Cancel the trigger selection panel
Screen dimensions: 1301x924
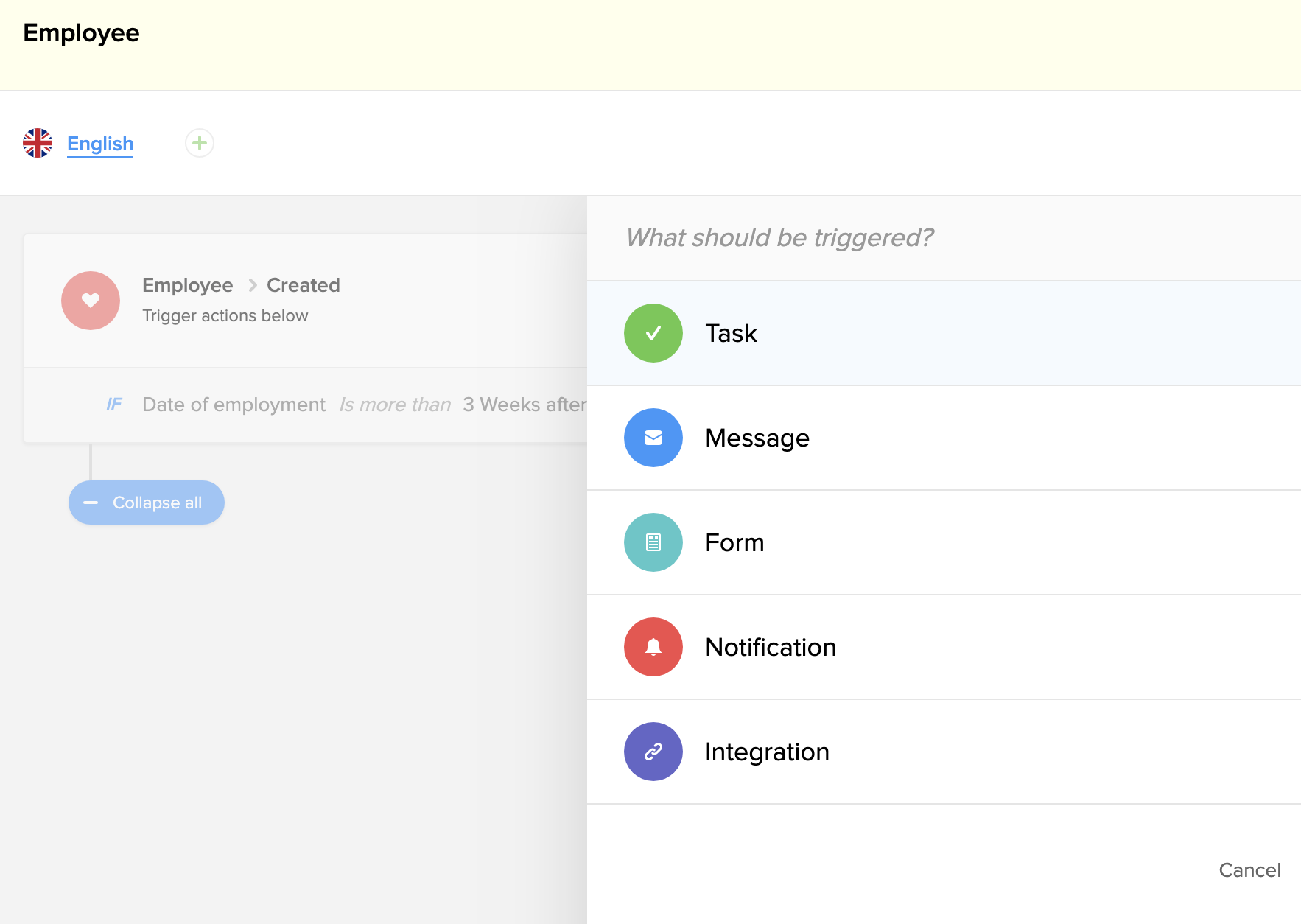[x=1249, y=870]
